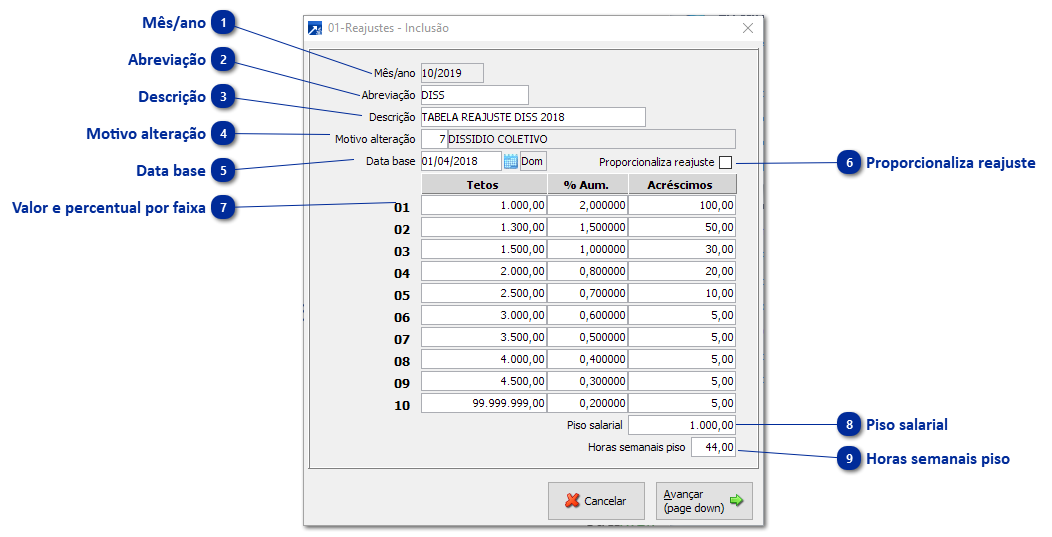This screenshot has height=537, width=1052.
Task: Click the Dom weekday button next to date
Action: [533, 161]
